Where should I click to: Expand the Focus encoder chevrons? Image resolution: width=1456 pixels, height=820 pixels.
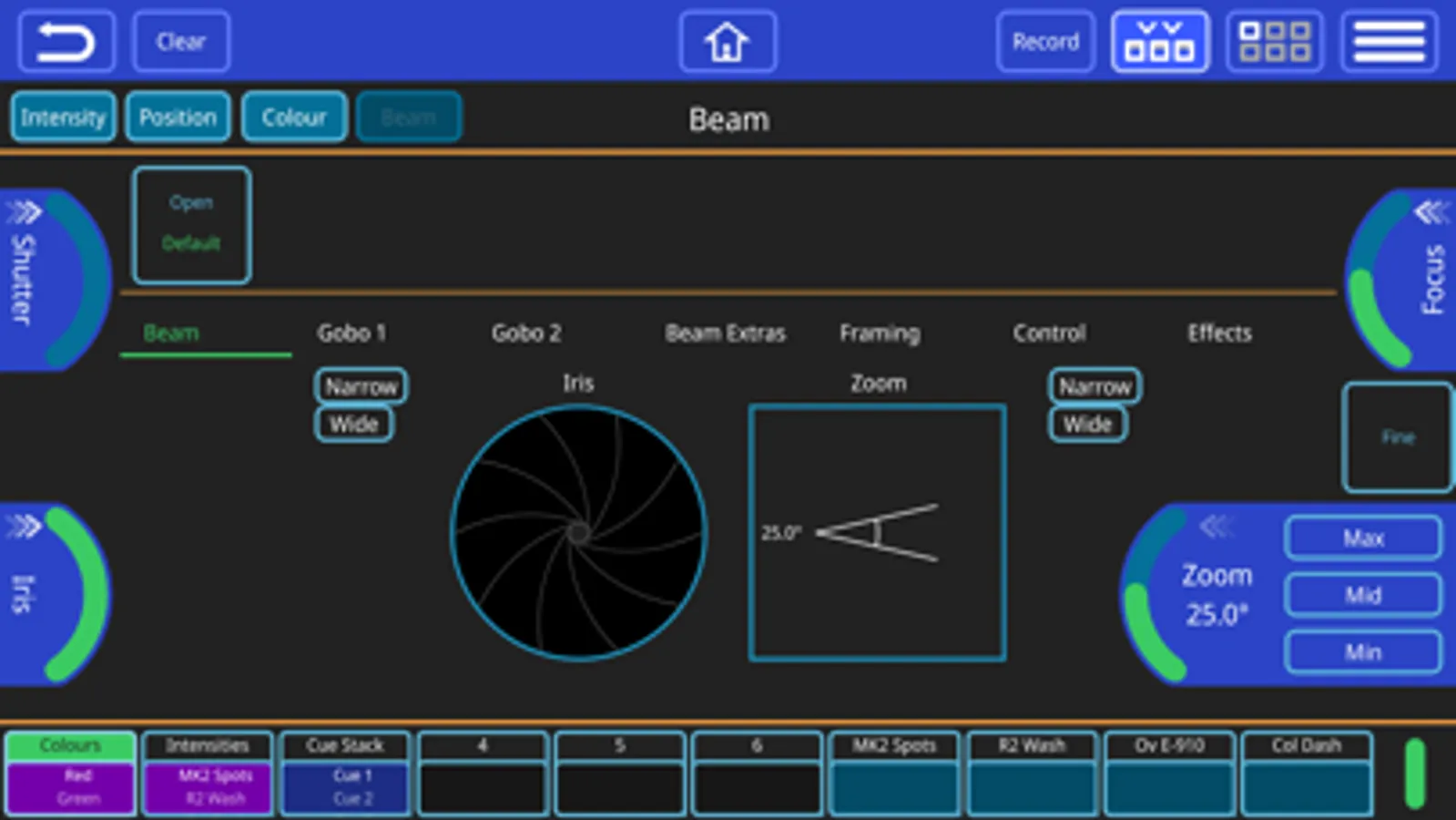point(1432,212)
